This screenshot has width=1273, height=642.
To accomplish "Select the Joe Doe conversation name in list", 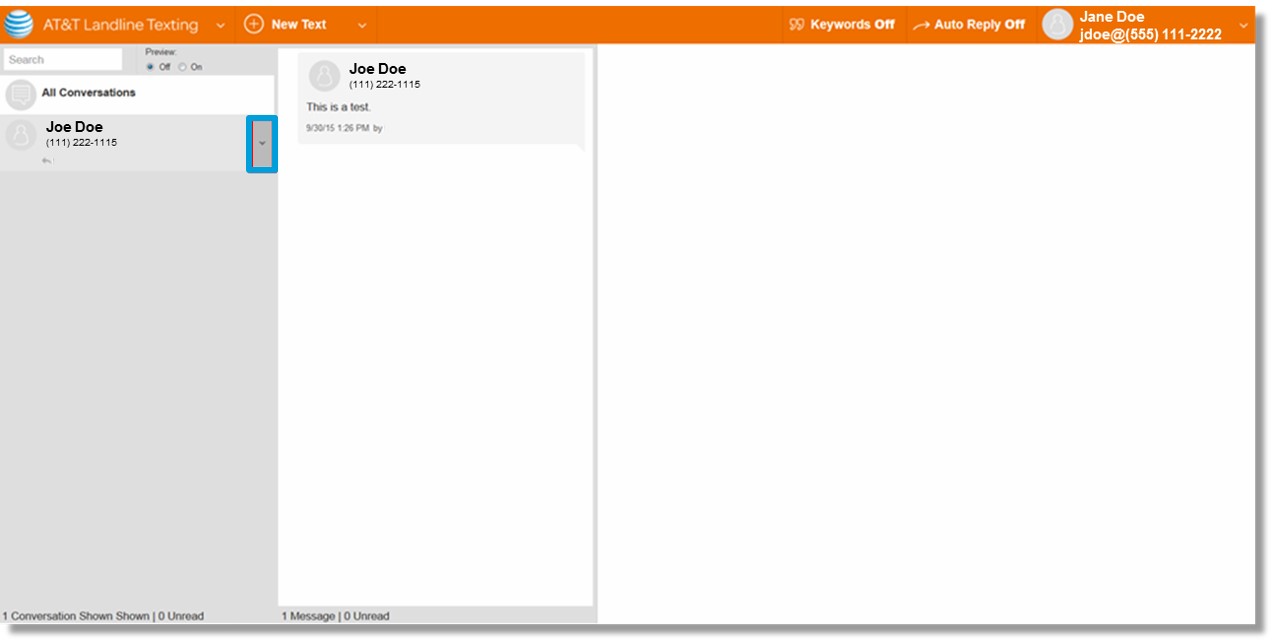I will click(x=74, y=127).
